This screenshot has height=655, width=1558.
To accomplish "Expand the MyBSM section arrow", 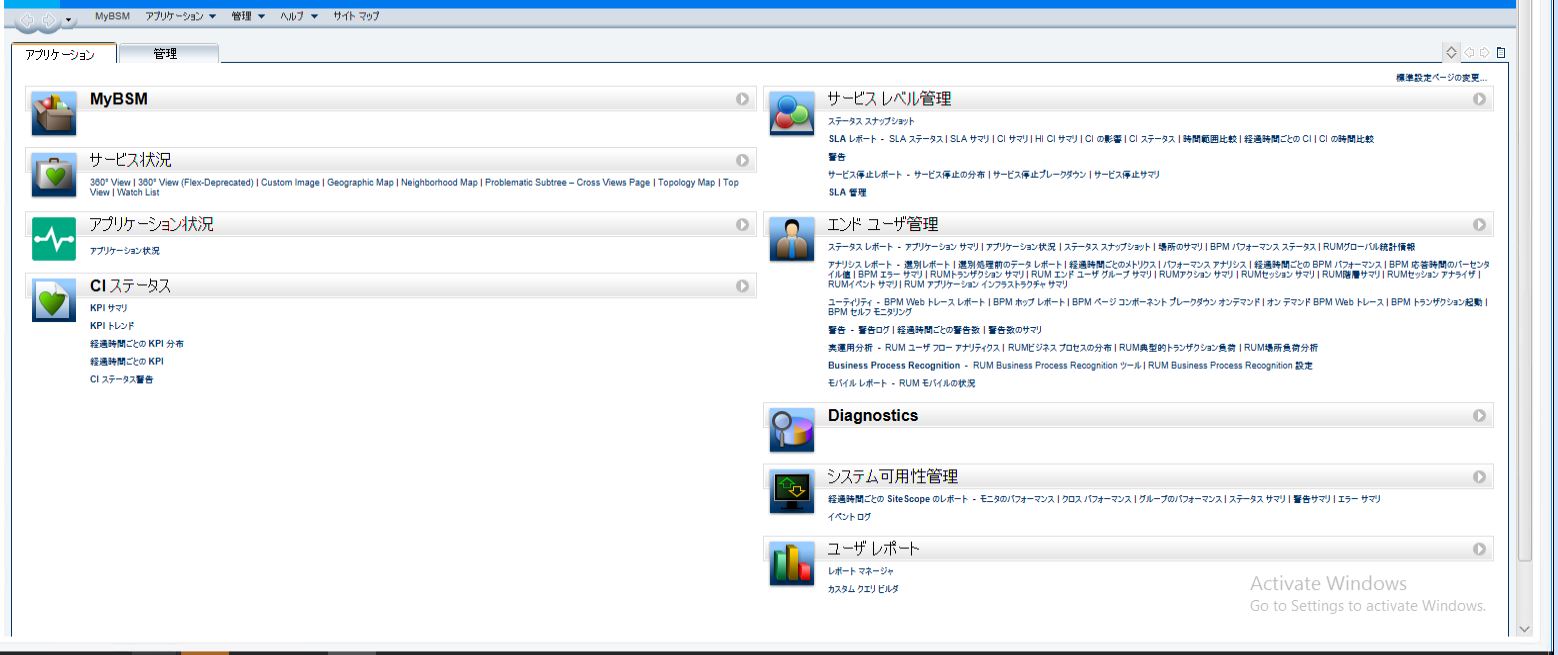I will click(x=742, y=99).
